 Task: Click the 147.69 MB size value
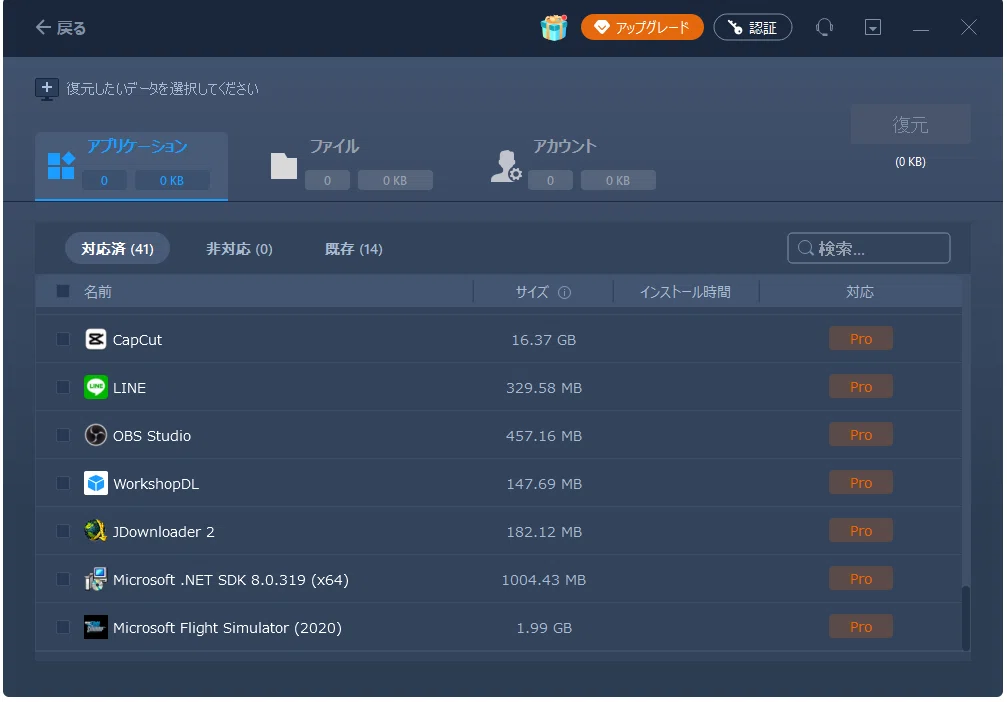[543, 484]
